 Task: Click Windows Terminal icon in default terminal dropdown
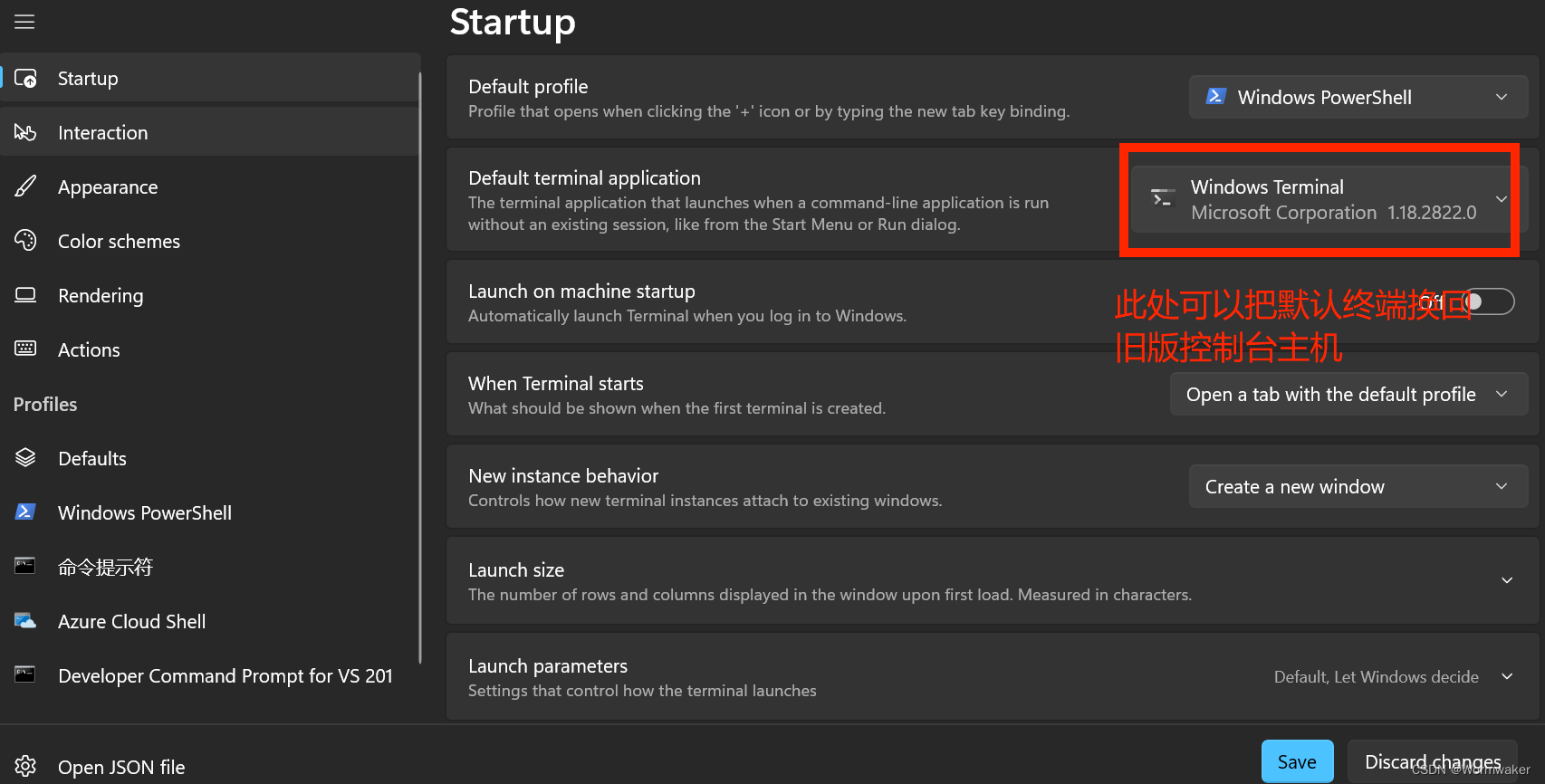(1162, 198)
